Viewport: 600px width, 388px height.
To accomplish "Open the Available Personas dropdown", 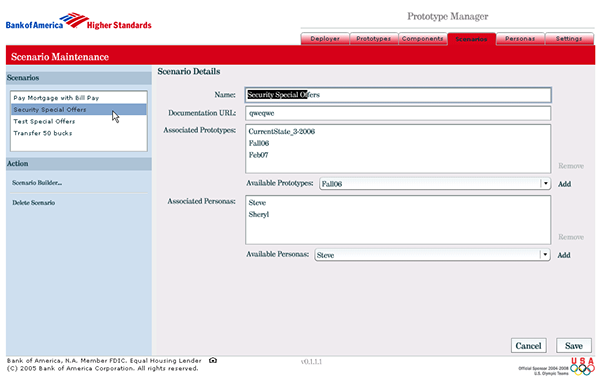I will point(432,255).
